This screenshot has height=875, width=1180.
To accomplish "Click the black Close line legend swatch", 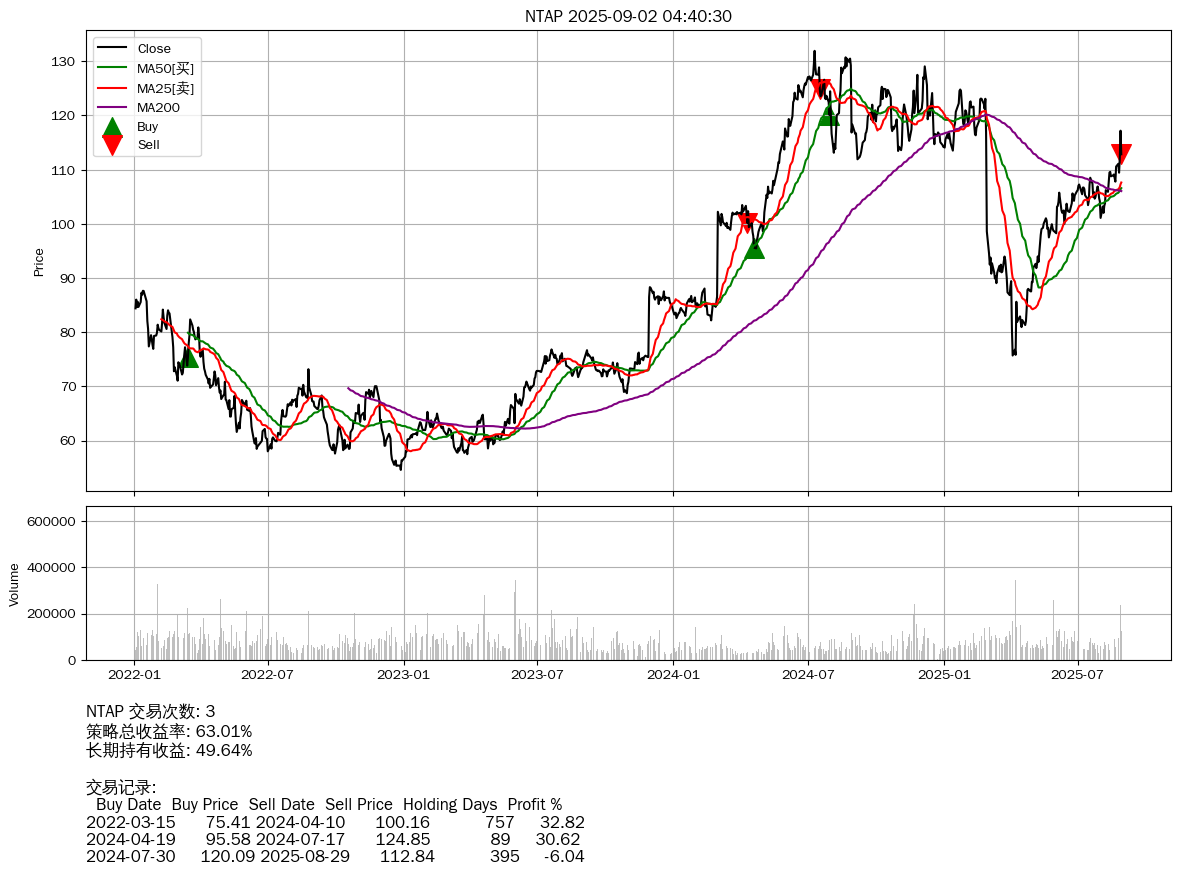I will [x=112, y=49].
